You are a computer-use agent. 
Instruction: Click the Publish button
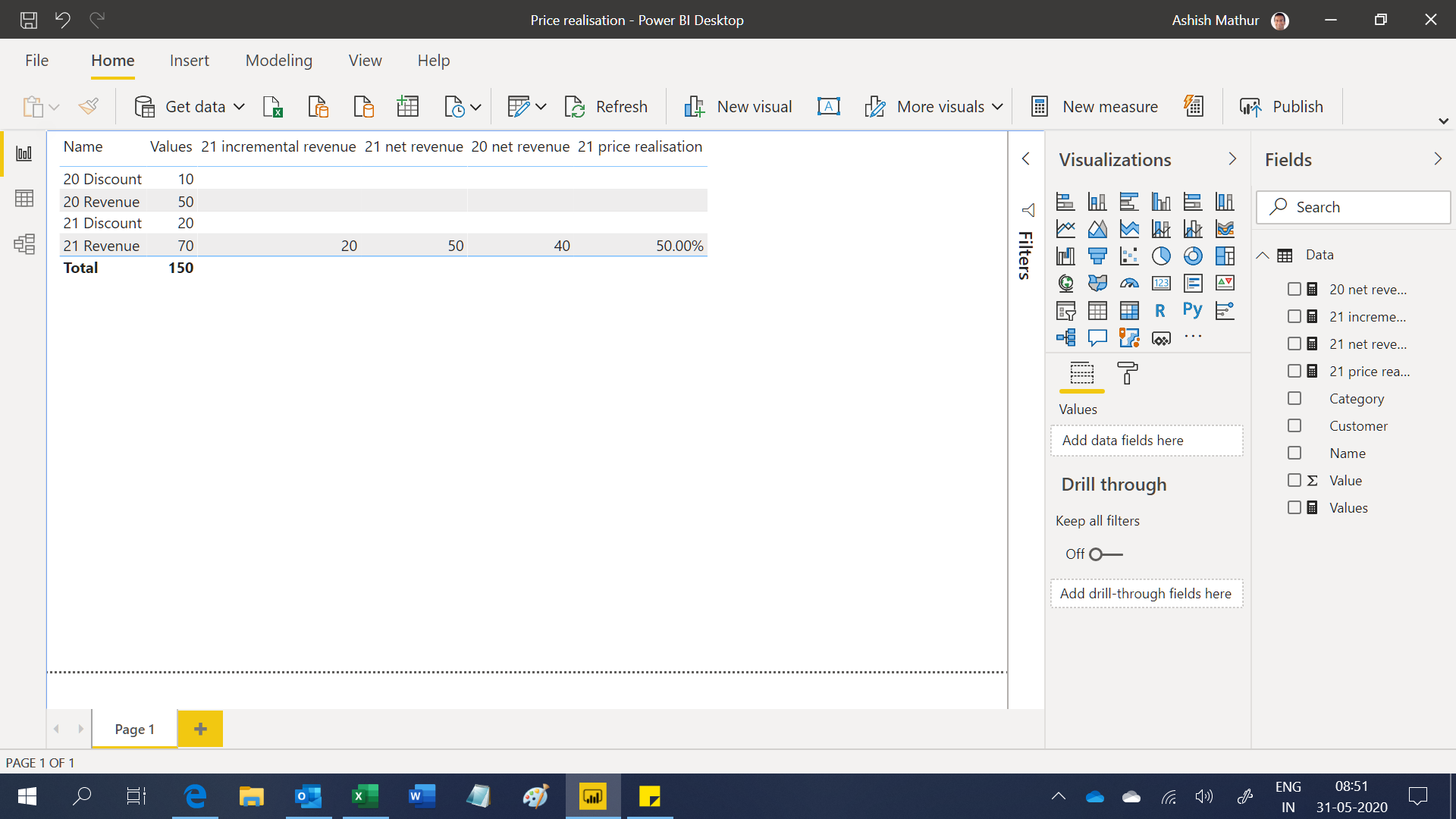tap(1281, 107)
